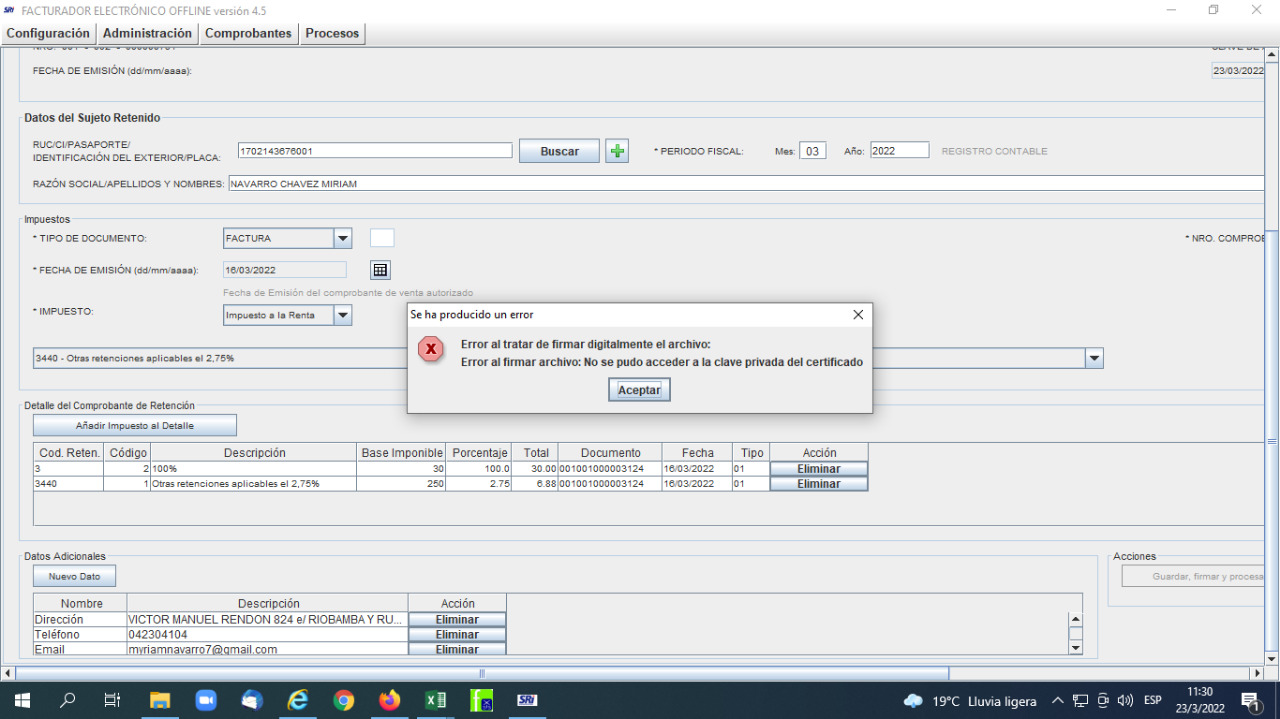Expand the IMPUESTO dropdown arrow
The image size is (1280, 719).
(343, 315)
